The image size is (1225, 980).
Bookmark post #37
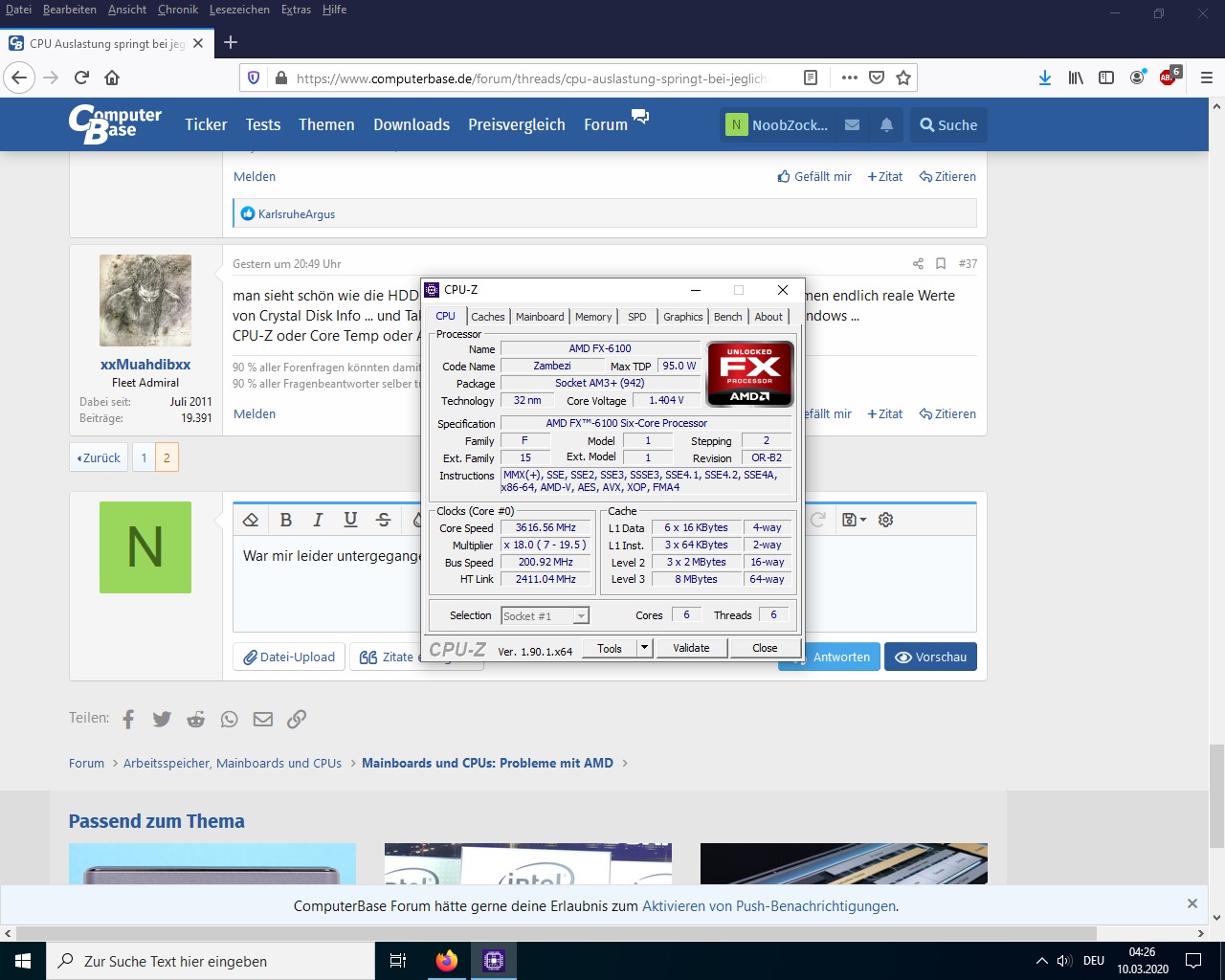coord(941,263)
